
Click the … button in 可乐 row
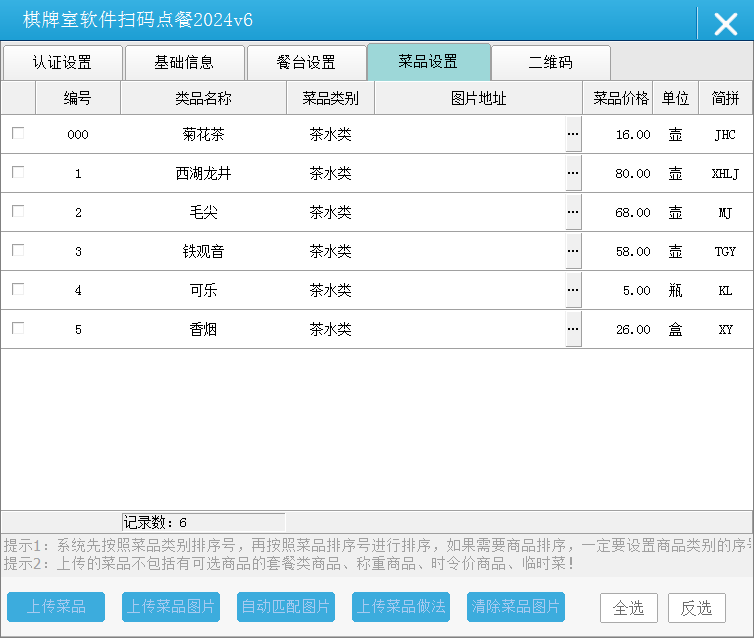tap(573, 290)
